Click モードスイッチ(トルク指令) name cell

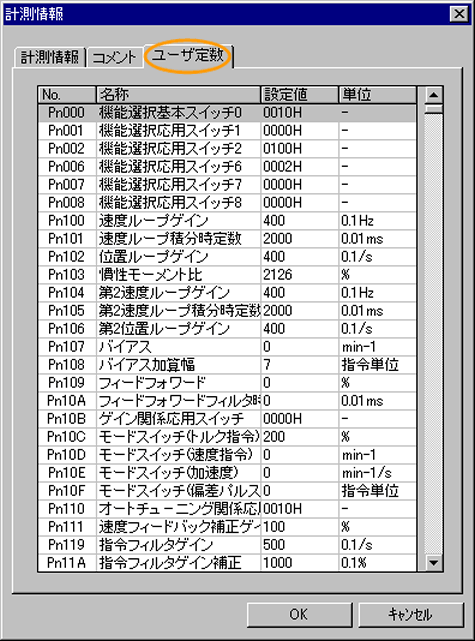tap(178, 437)
